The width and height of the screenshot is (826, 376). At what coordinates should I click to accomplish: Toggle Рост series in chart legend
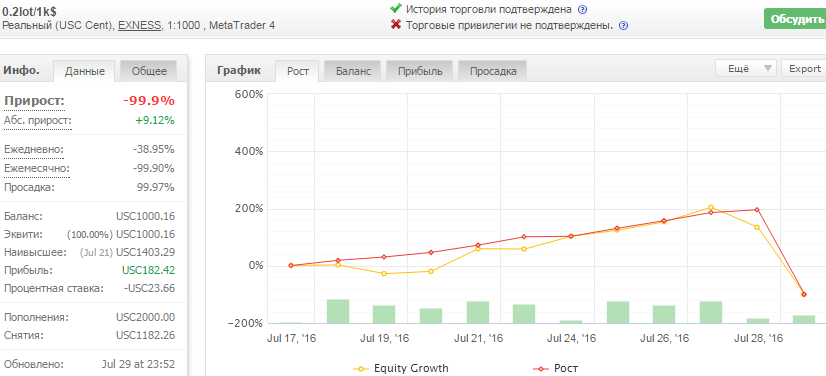pyautogui.click(x=556, y=369)
